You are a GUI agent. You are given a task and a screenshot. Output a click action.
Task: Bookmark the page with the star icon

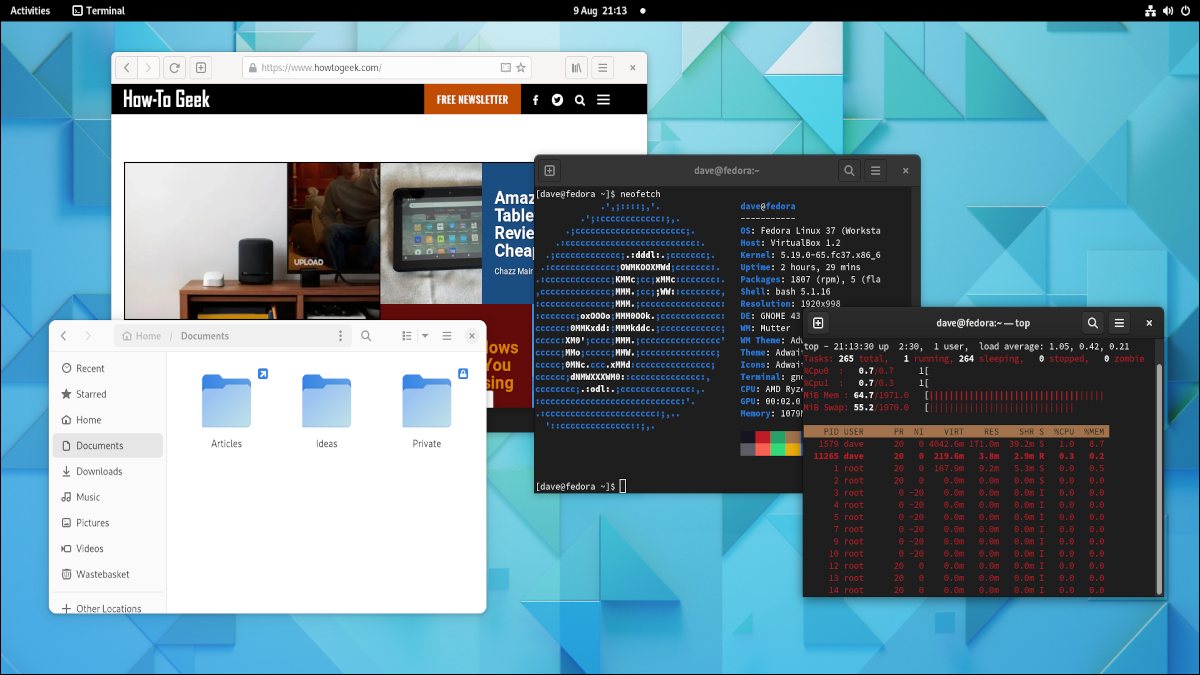[x=521, y=68]
